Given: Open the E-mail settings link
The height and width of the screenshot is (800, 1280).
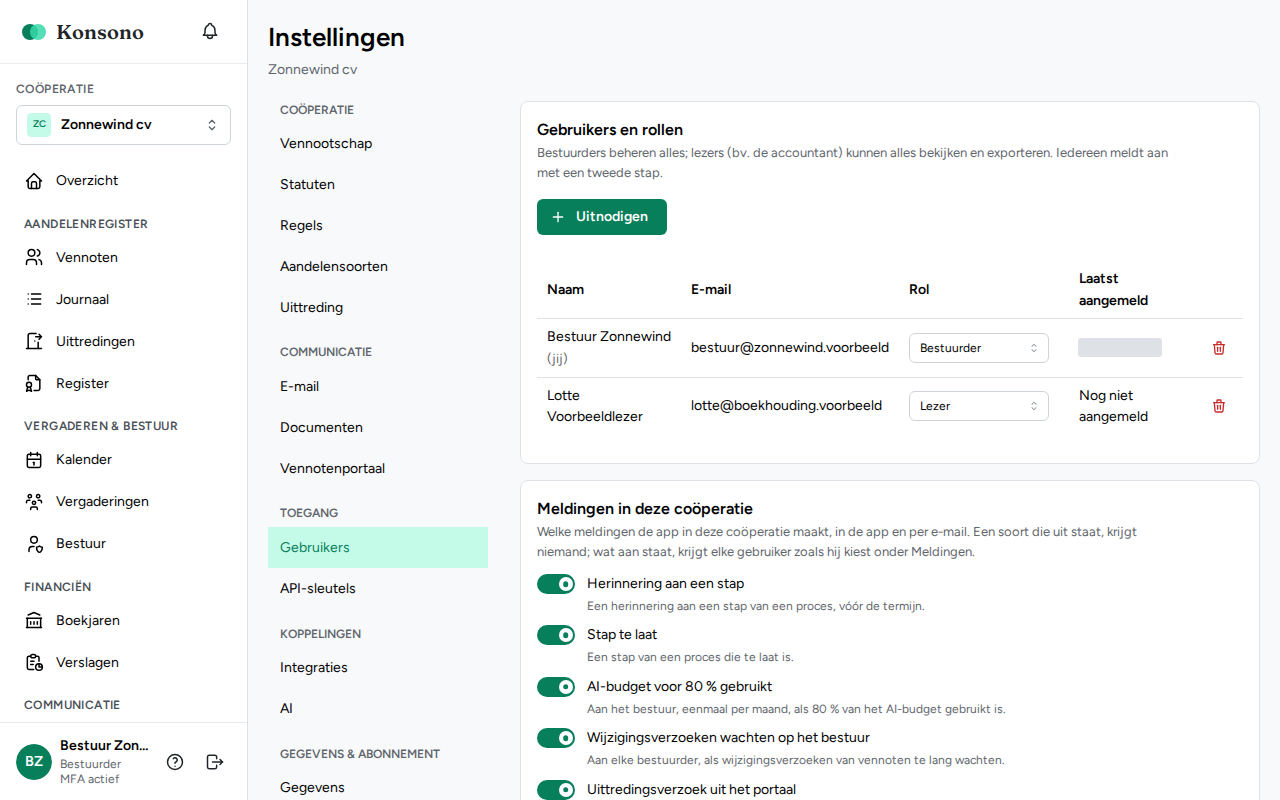Looking at the screenshot, I should pyautogui.click(x=378, y=387).
